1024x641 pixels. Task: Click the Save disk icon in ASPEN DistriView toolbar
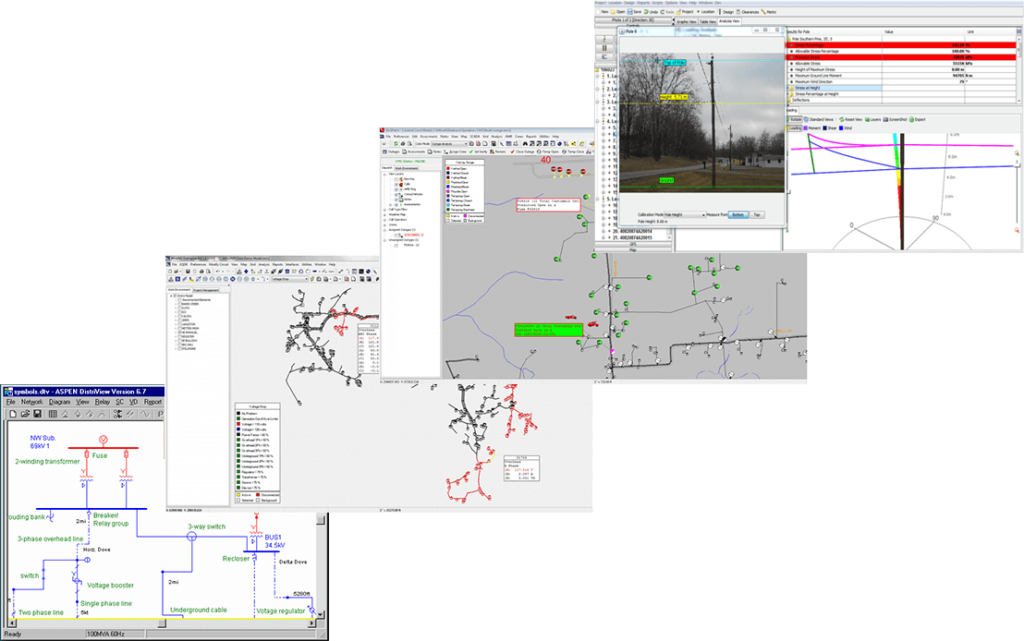37,414
